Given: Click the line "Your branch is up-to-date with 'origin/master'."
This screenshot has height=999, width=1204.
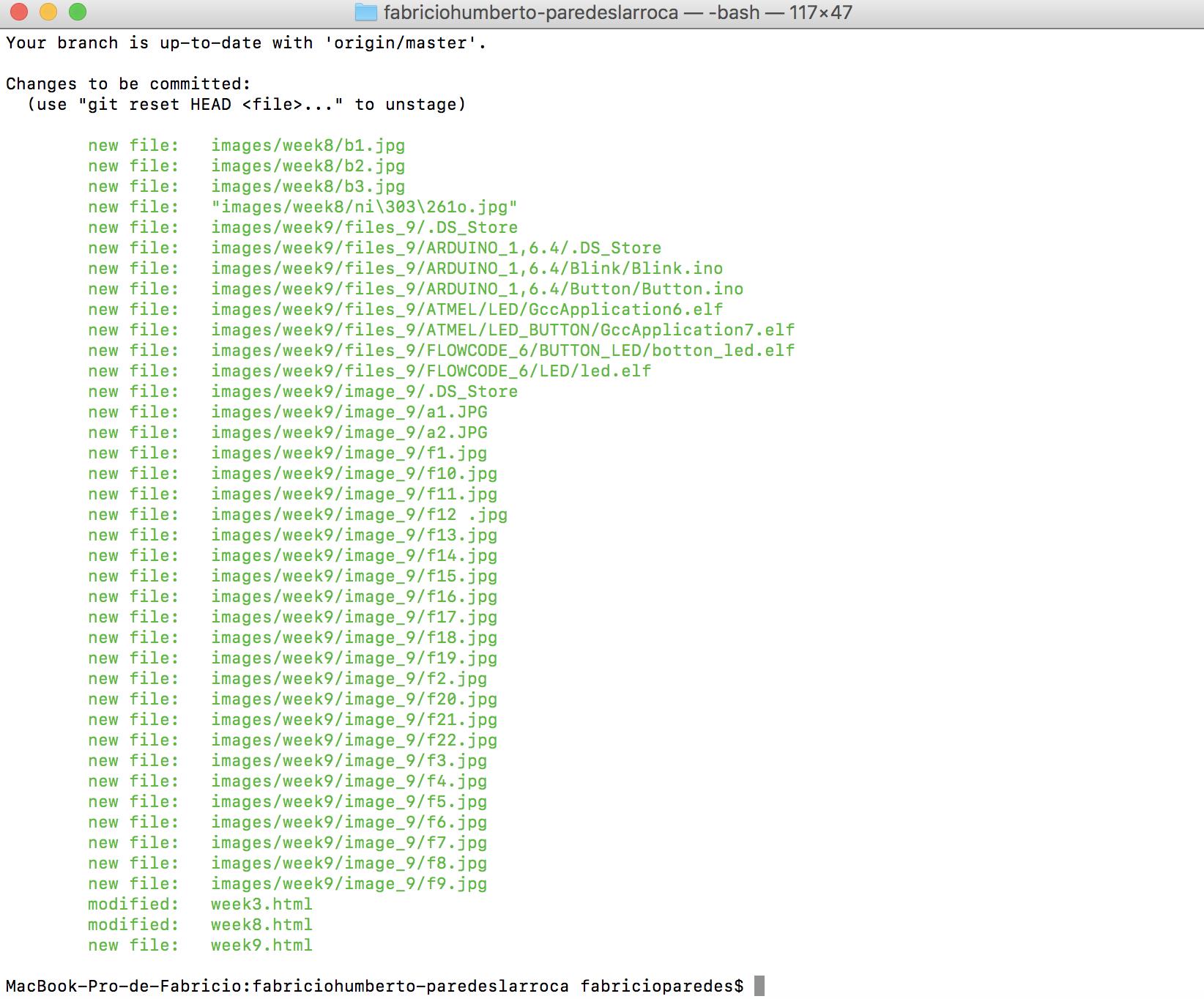Looking at the screenshot, I should pyautogui.click(x=246, y=43).
